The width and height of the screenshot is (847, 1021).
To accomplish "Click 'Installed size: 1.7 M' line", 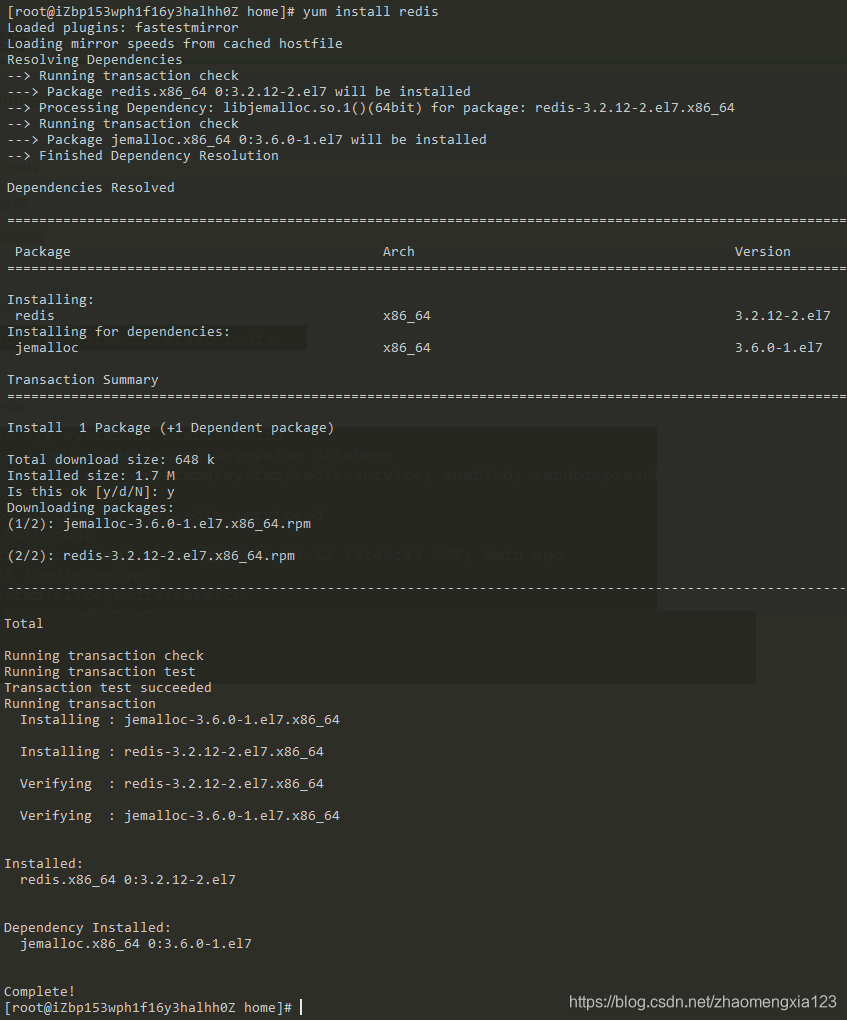I will pyautogui.click(x=90, y=476).
